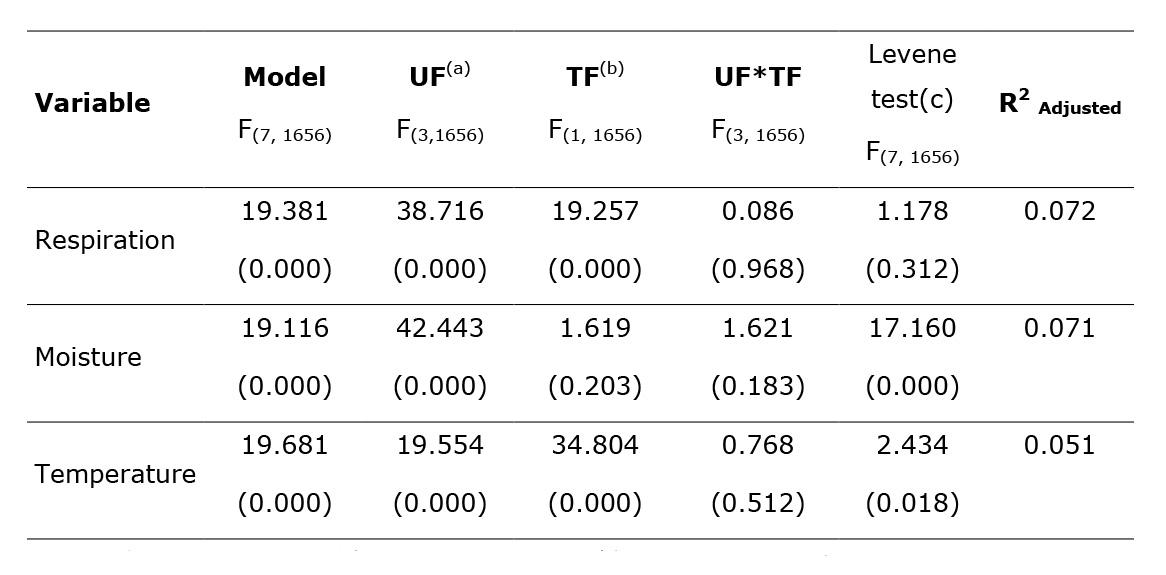Click Temperature adjusted R² value 0.051
This screenshot has height=575, width=1166.
click(1059, 446)
